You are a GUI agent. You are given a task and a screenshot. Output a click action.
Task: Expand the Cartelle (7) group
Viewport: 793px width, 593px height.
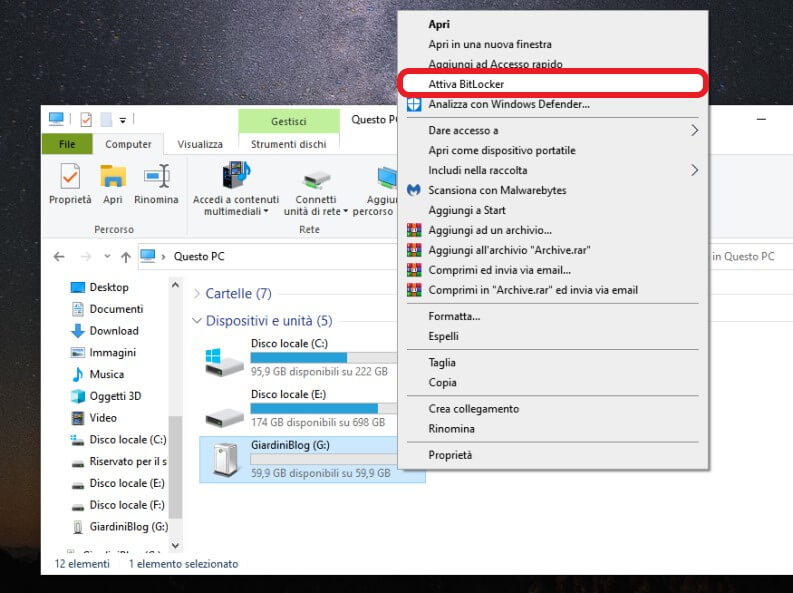pos(197,294)
